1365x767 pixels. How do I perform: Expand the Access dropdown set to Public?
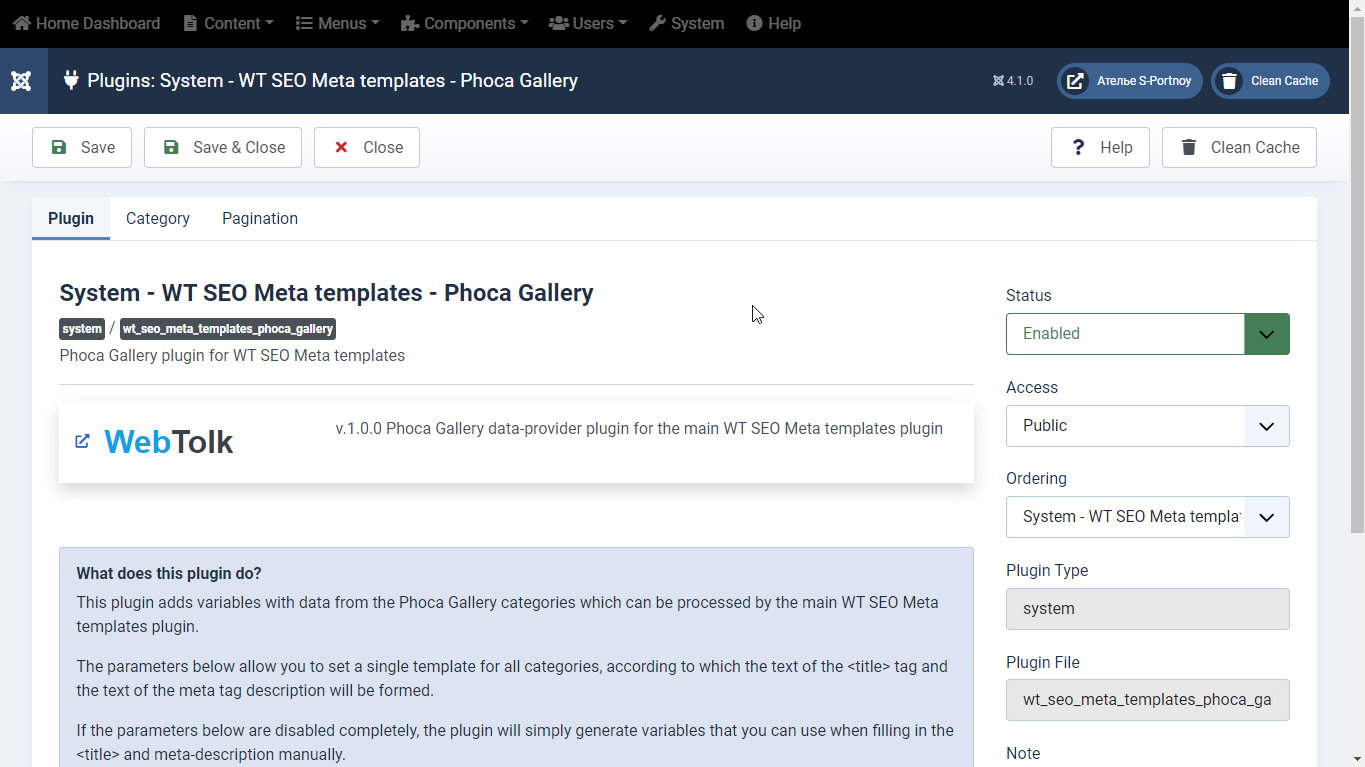pyautogui.click(x=1148, y=426)
